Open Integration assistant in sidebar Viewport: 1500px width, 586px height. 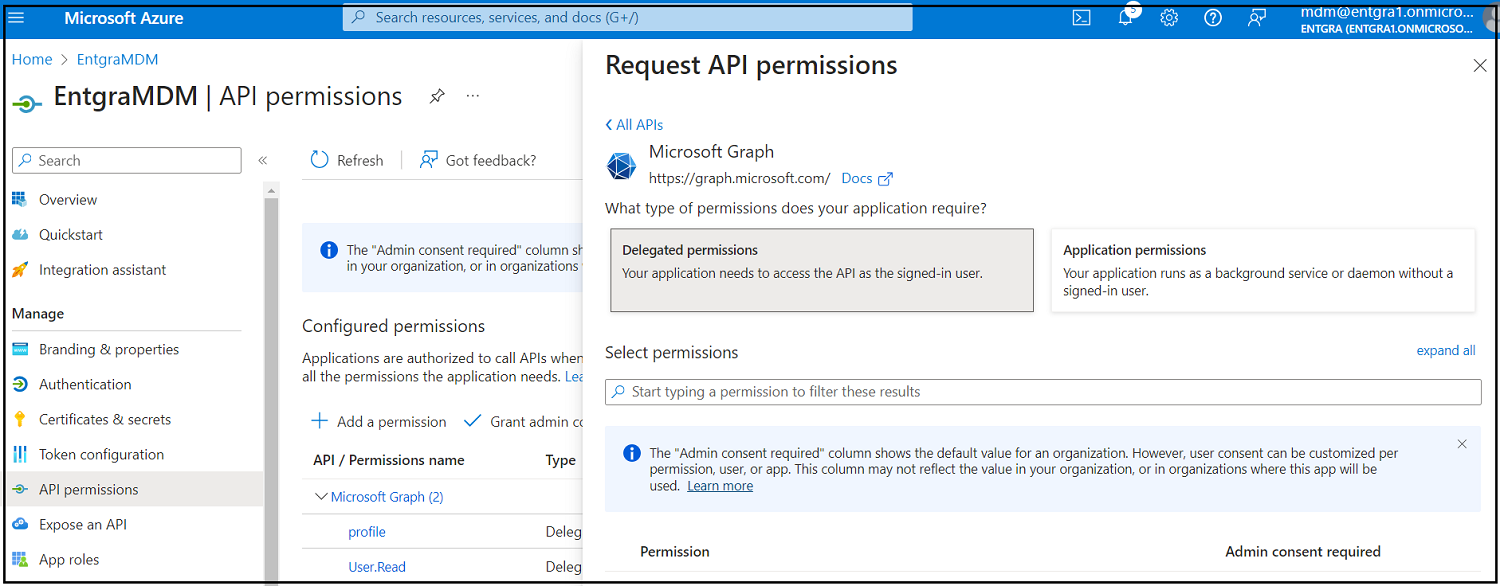click(x=103, y=270)
